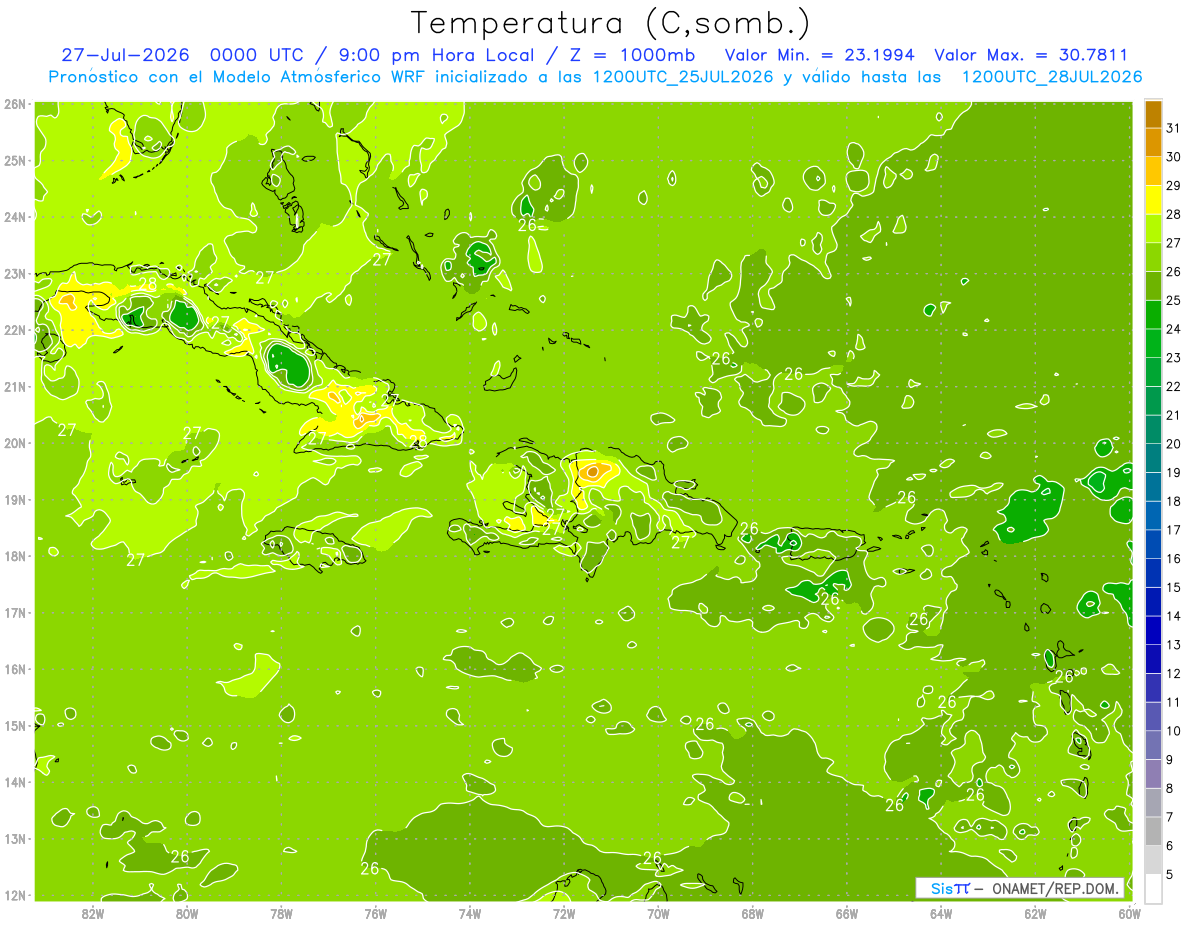Click the '64W' longitude axis label
Viewport: 1200px width, 927px height.
click(941, 913)
